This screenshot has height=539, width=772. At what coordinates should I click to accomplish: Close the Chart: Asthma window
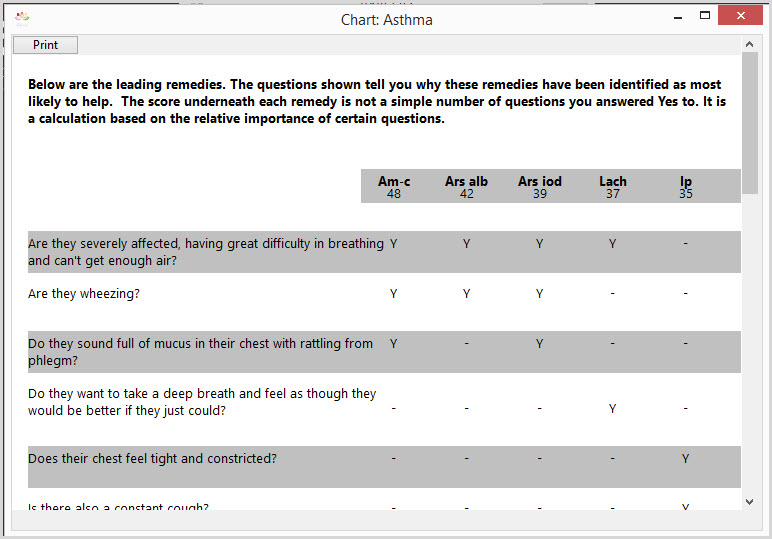coord(740,15)
